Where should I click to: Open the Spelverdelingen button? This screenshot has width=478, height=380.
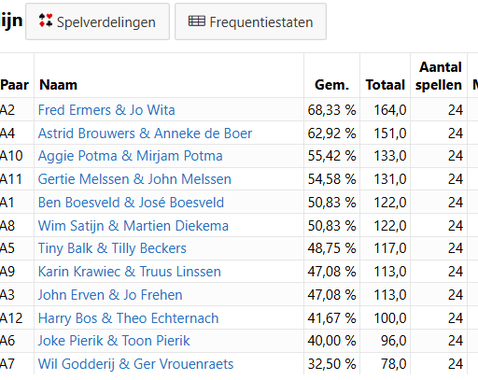pos(97,22)
